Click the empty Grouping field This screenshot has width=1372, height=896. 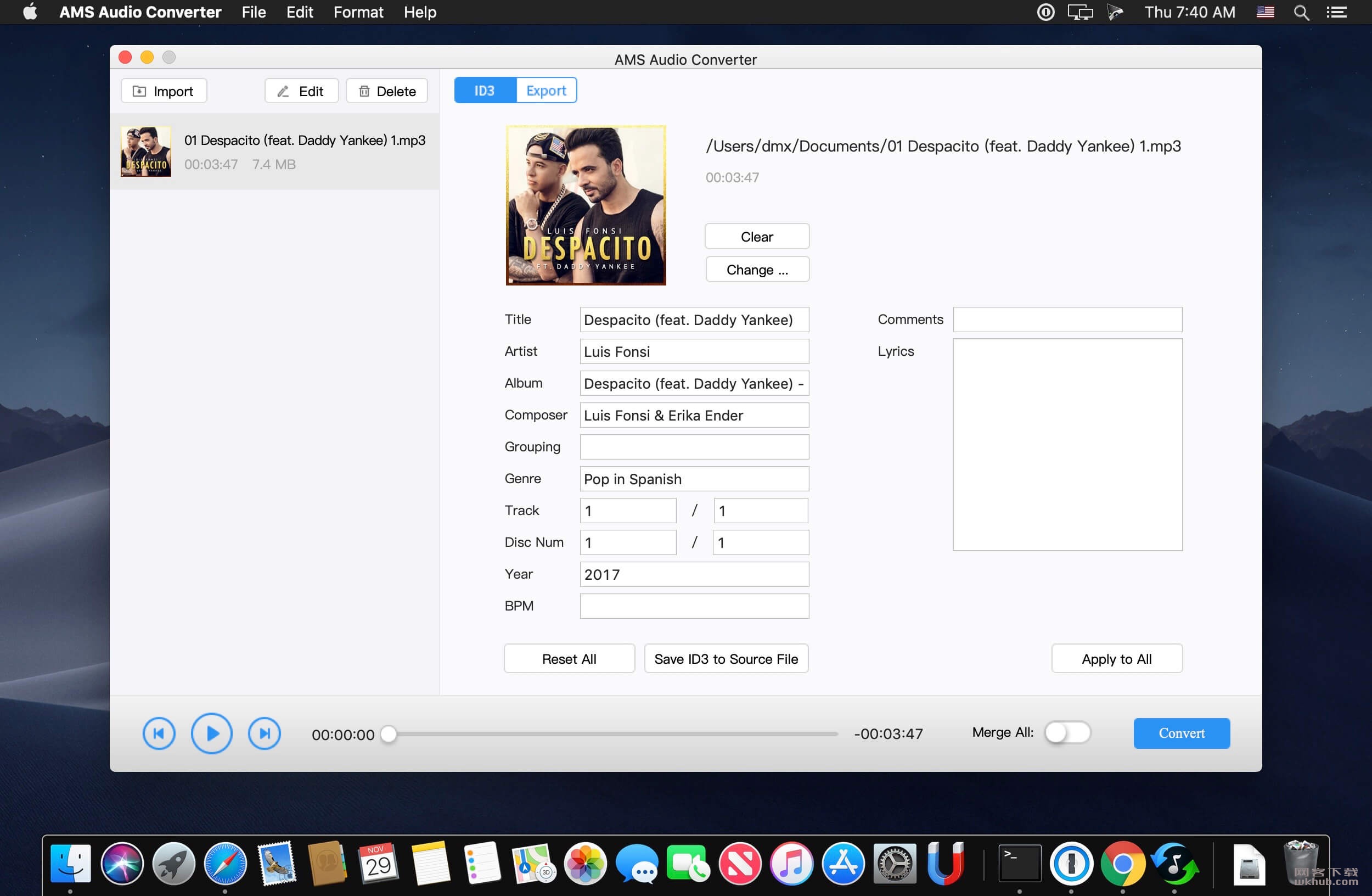(x=694, y=447)
